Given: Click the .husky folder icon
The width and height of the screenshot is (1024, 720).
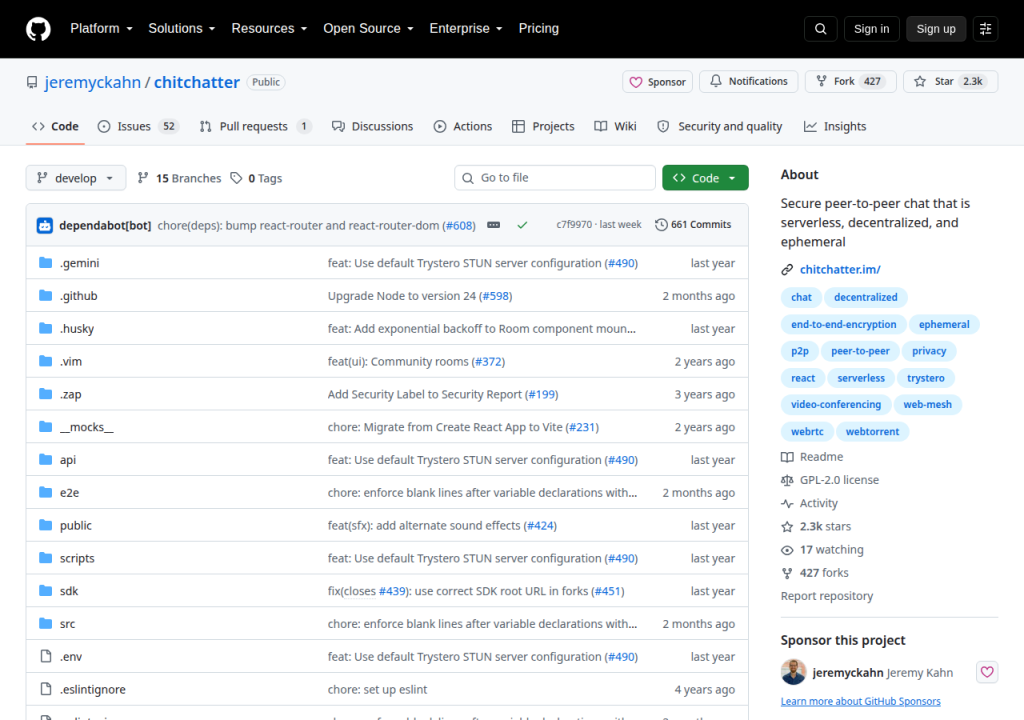Looking at the screenshot, I should coord(45,328).
